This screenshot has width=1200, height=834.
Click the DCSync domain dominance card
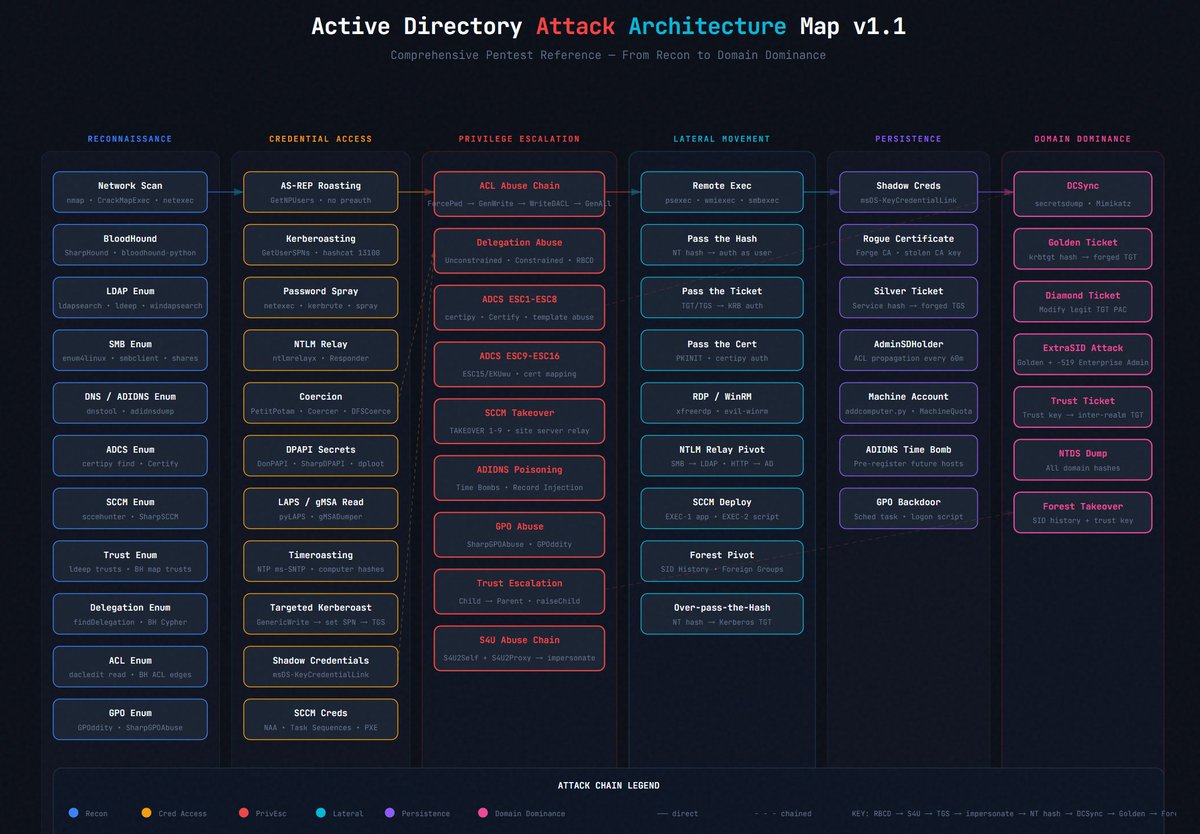click(x=1082, y=192)
